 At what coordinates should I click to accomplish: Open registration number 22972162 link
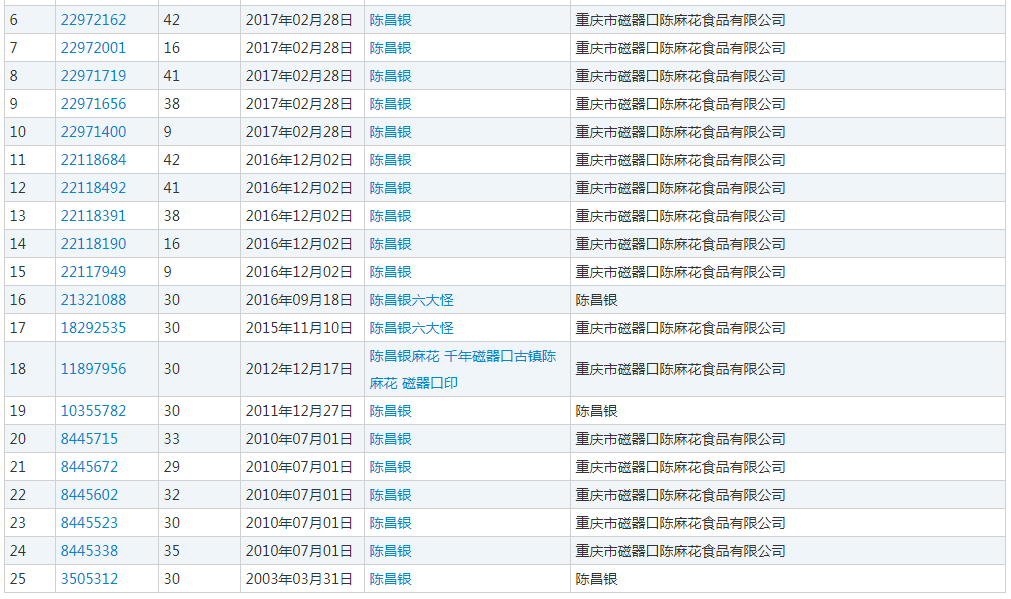[93, 20]
